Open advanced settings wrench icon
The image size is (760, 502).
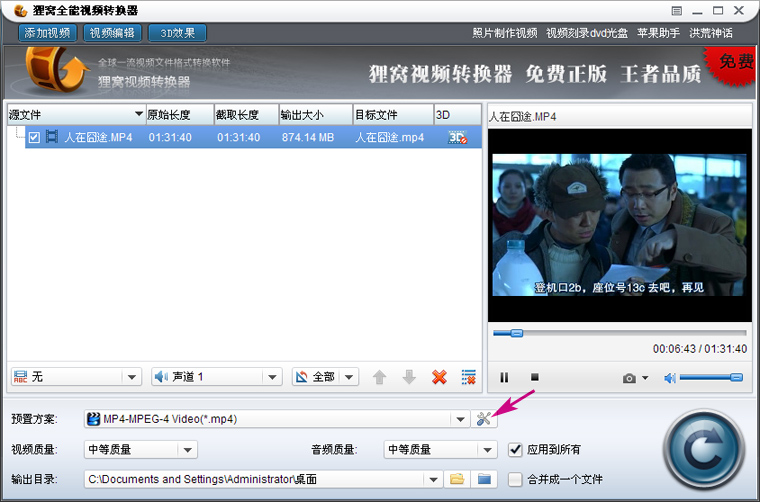pyautogui.click(x=484, y=419)
